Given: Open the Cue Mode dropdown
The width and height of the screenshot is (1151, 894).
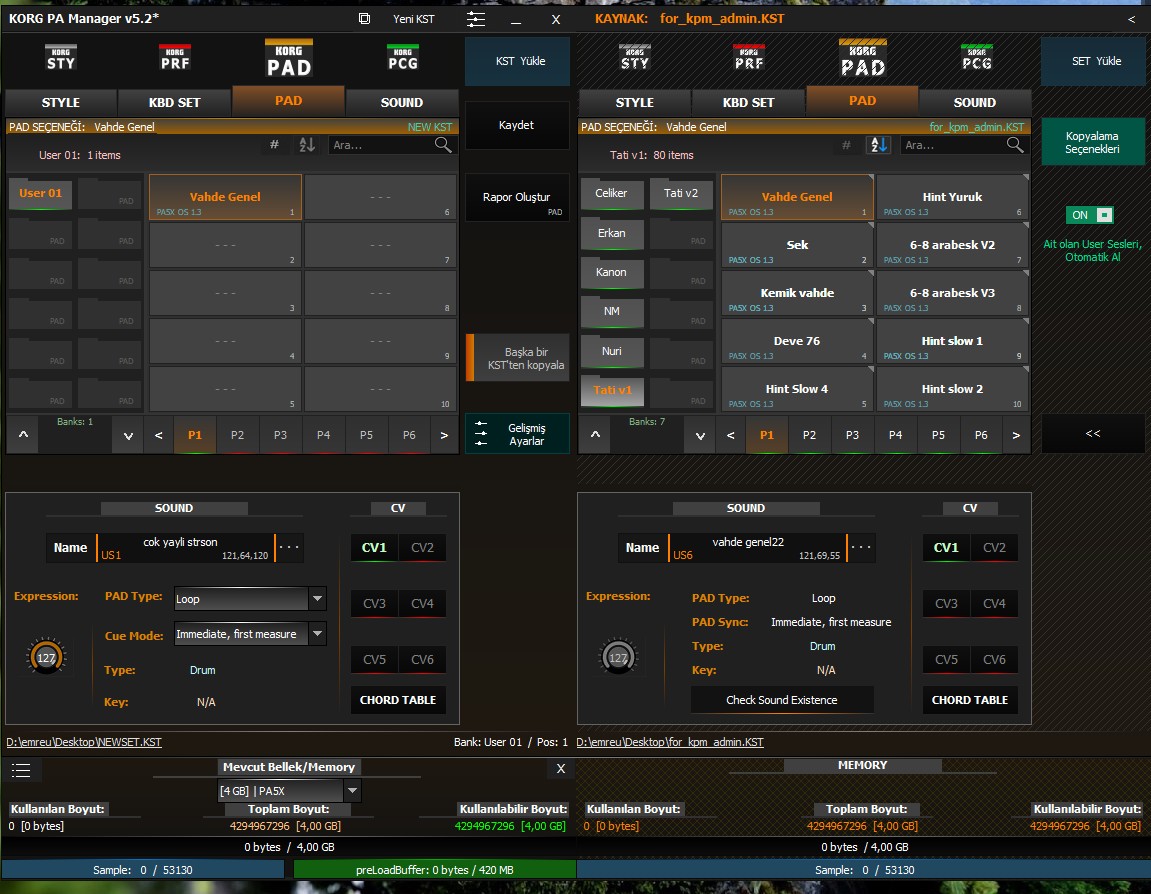Looking at the screenshot, I should [x=317, y=634].
